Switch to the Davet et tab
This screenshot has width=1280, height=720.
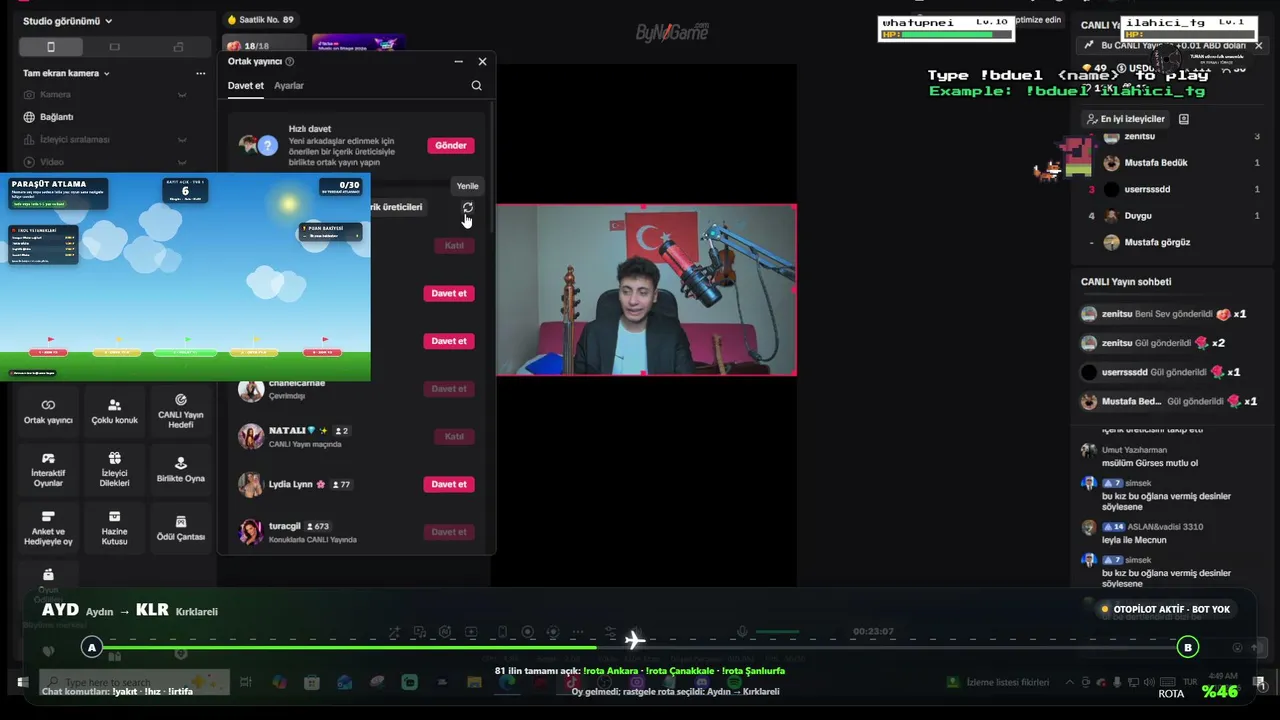click(x=246, y=86)
